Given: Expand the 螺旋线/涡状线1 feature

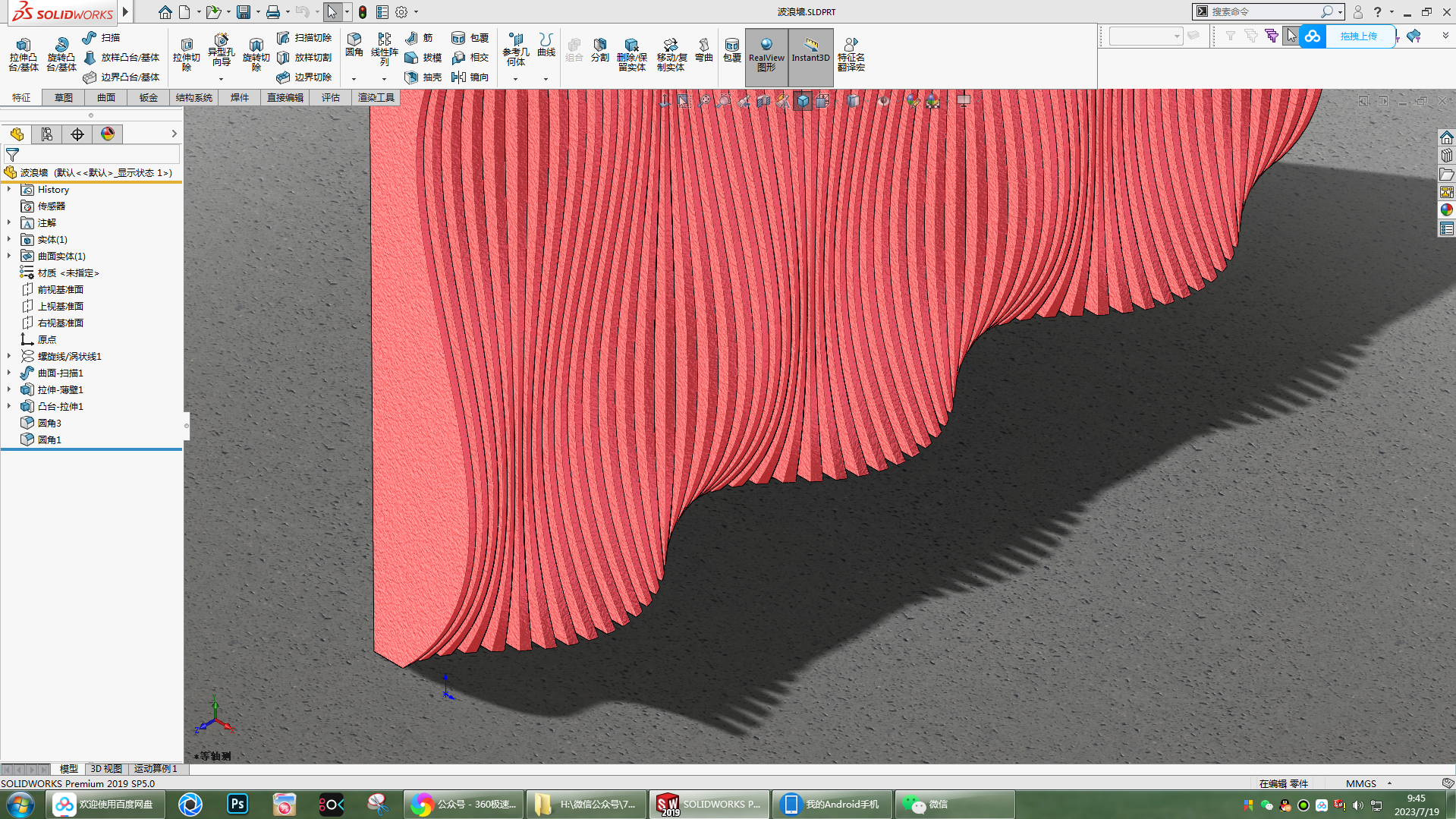Looking at the screenshot, I should click(x=9, y=356).
